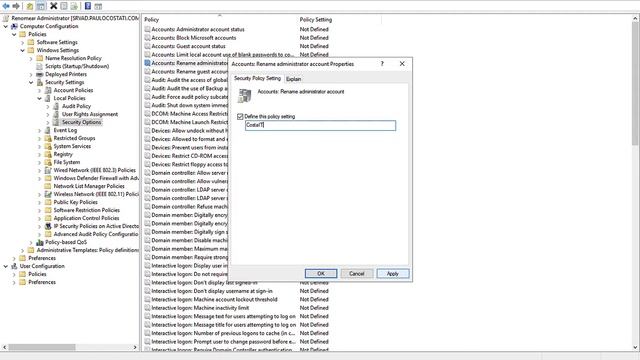Click Cancel in the properties dialog

357,273
